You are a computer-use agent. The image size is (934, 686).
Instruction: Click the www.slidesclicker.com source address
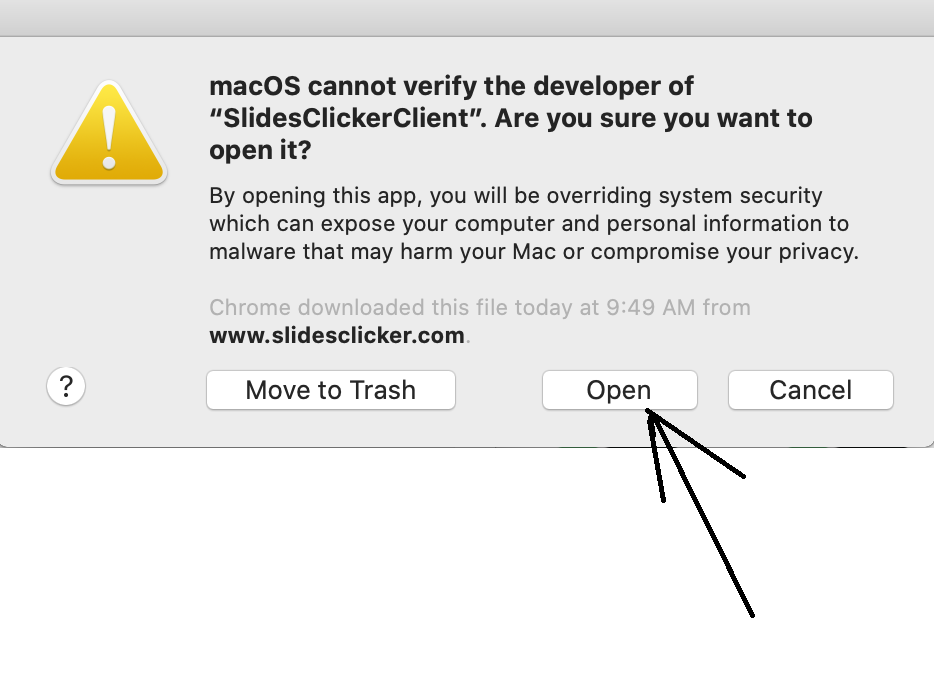pyautogui.click(x=337, y=335)
